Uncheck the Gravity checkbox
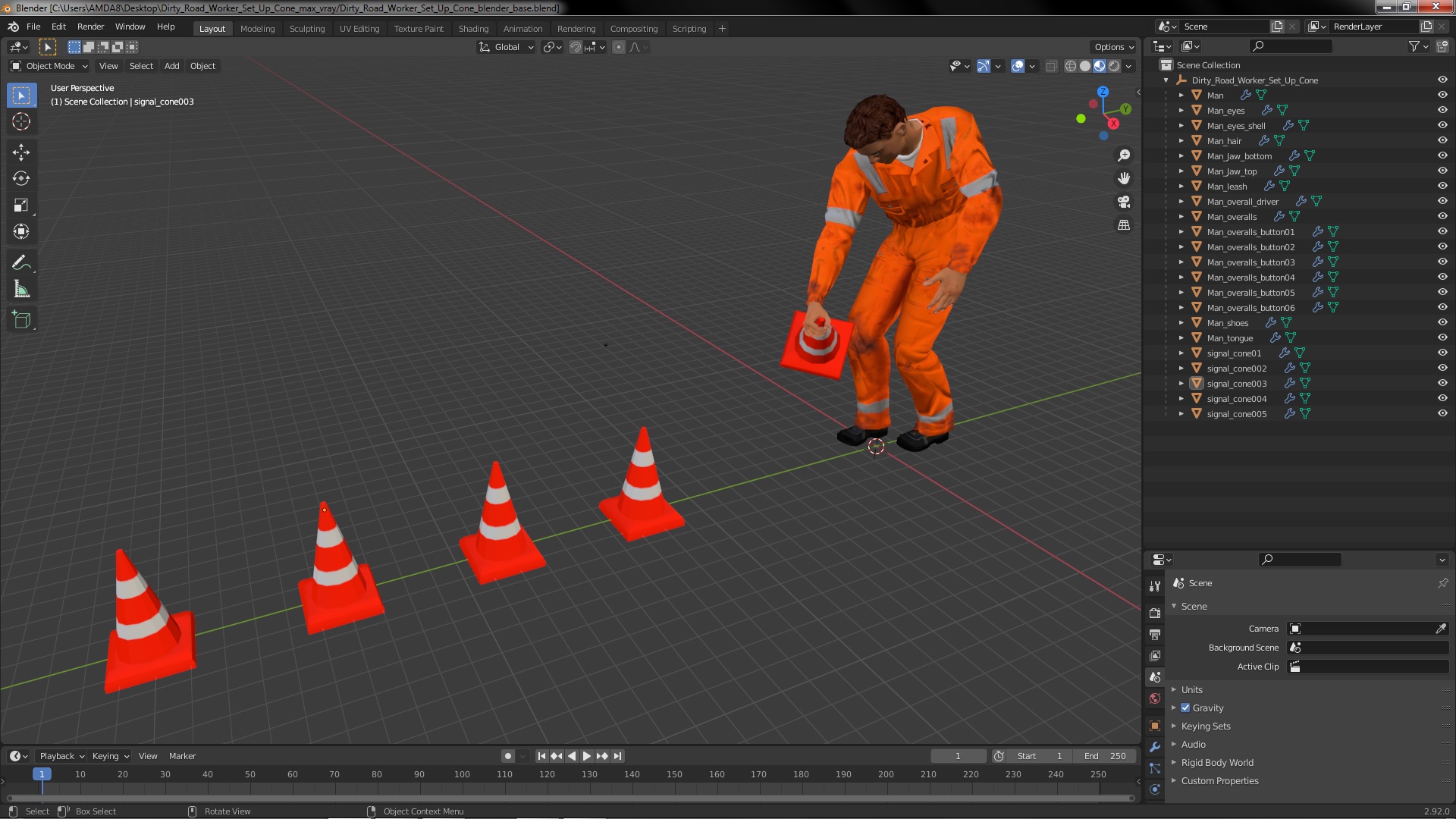Screen dimensions: 1456x819 click(x=1185, y=708)
